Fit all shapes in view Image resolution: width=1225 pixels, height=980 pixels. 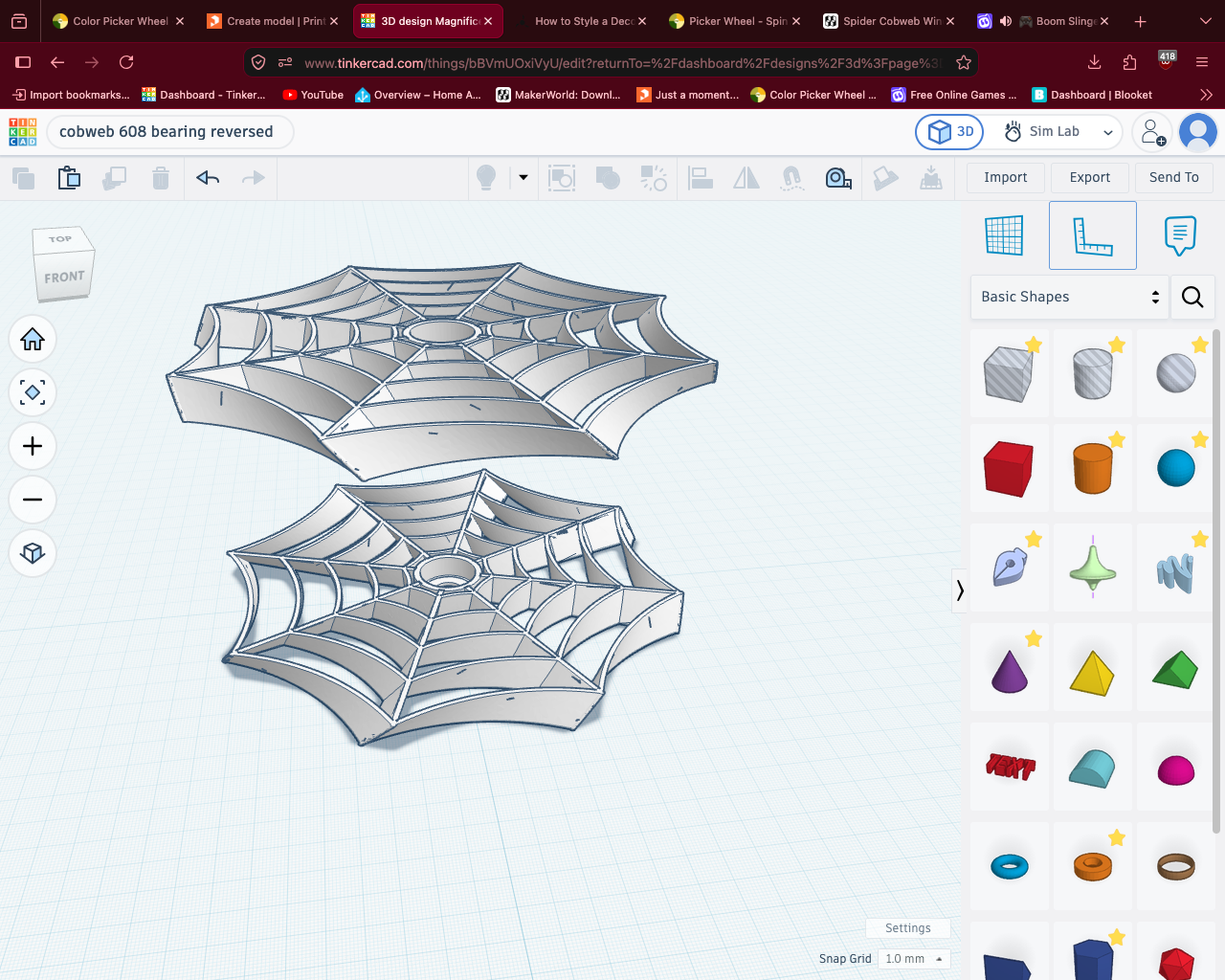point(33,393)
